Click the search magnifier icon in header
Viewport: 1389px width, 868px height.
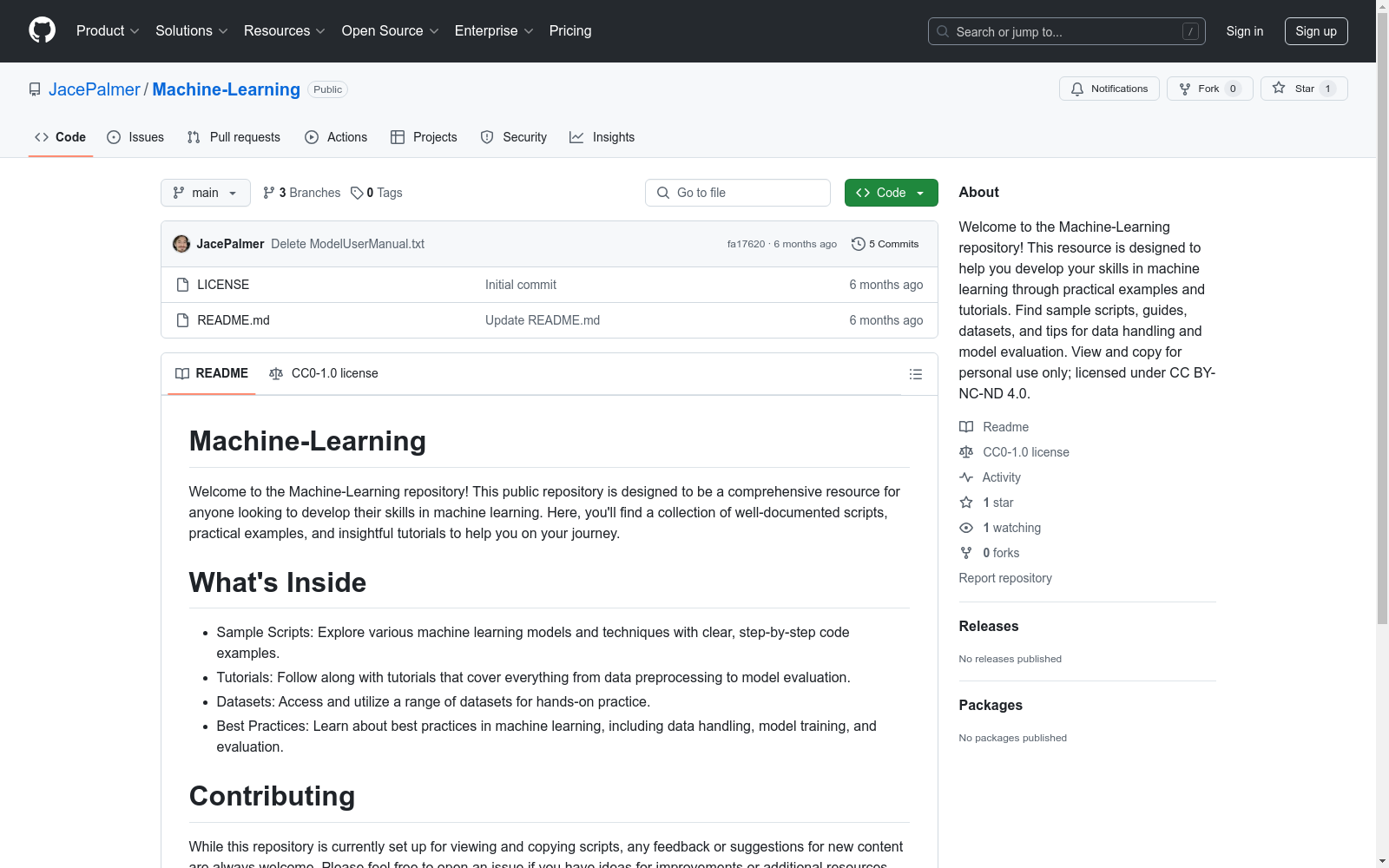click(x=943, y=31)
